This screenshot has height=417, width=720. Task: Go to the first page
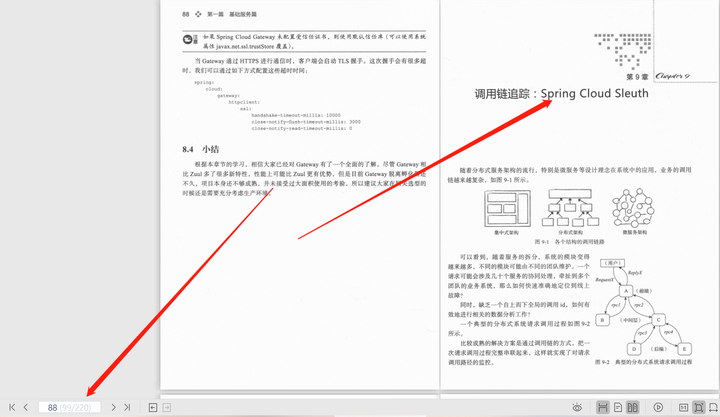click(12, 407)
